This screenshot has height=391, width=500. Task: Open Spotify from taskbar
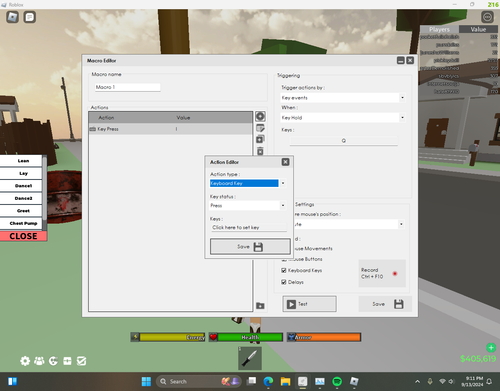pyautogui.click(x=337, y=381)
